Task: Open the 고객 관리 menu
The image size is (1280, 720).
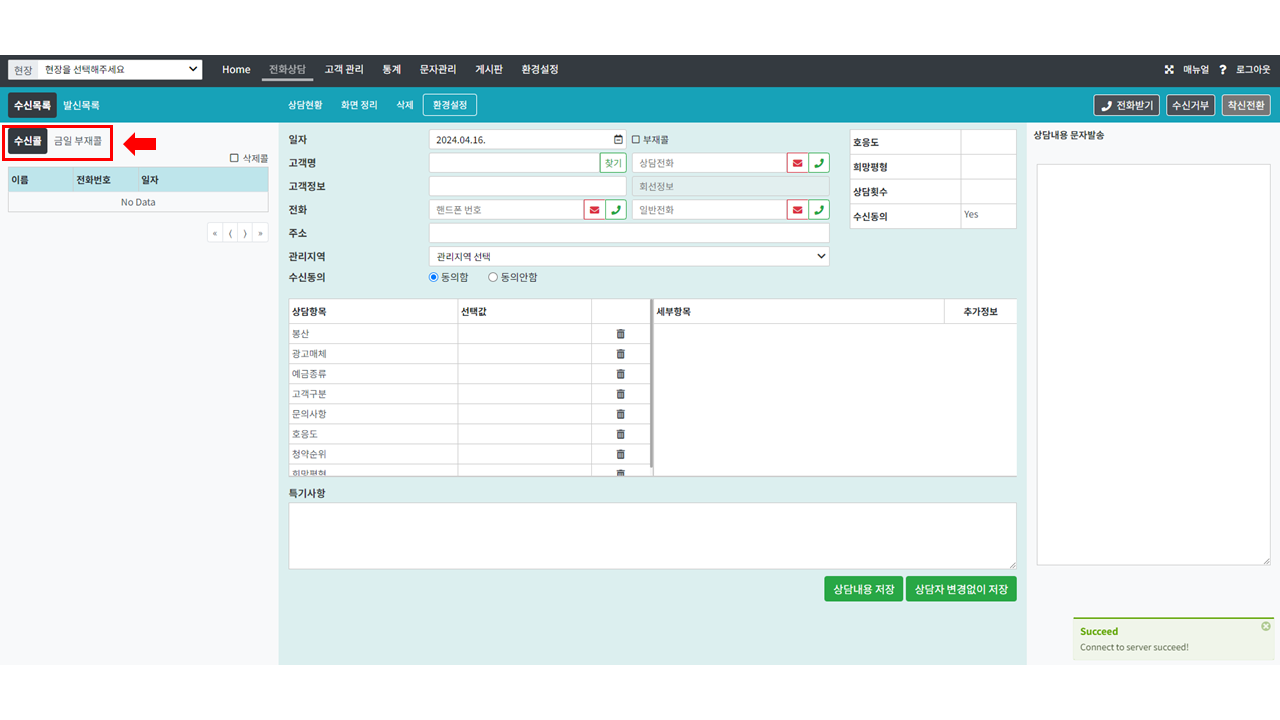Action: (x=344, y=70)
